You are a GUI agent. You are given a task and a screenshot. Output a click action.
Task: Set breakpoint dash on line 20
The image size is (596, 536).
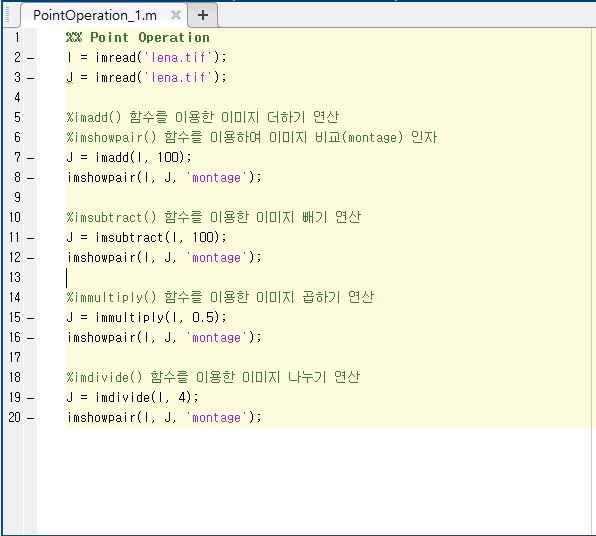pyautogui.click(x=31, y=418)
